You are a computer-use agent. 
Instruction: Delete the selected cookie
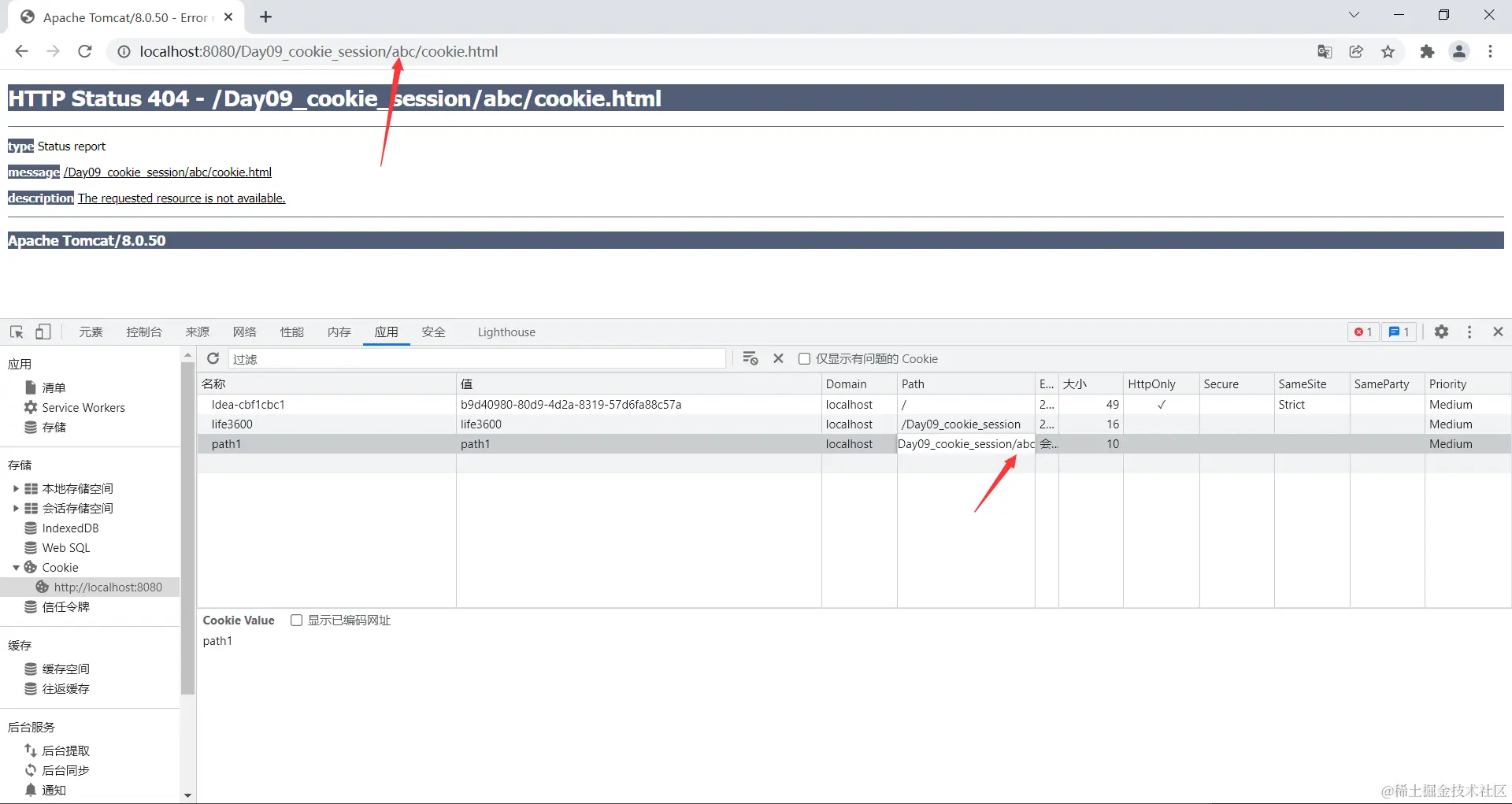[778, 358]
